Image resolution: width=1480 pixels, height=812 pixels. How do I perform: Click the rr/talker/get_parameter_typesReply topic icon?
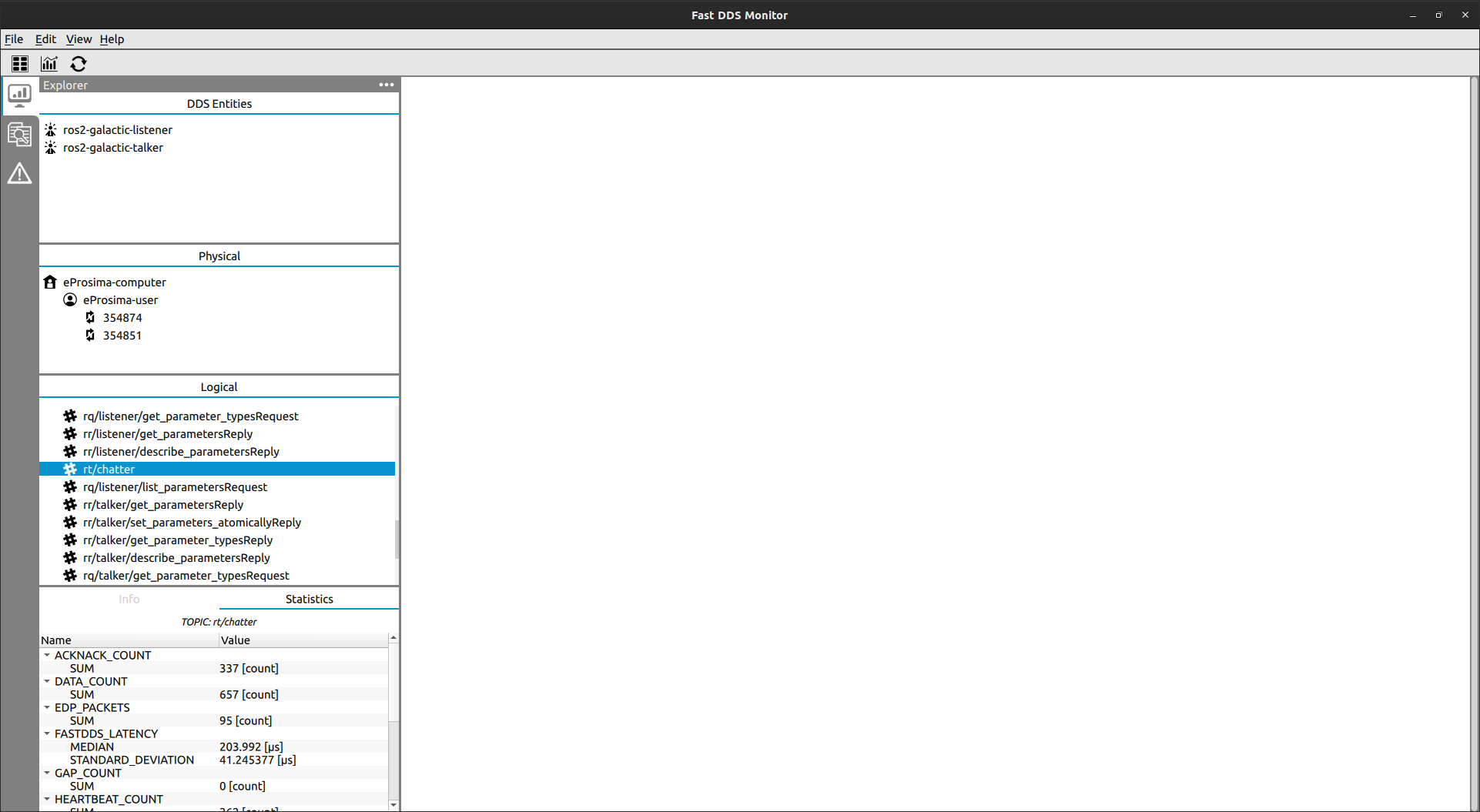70,540
